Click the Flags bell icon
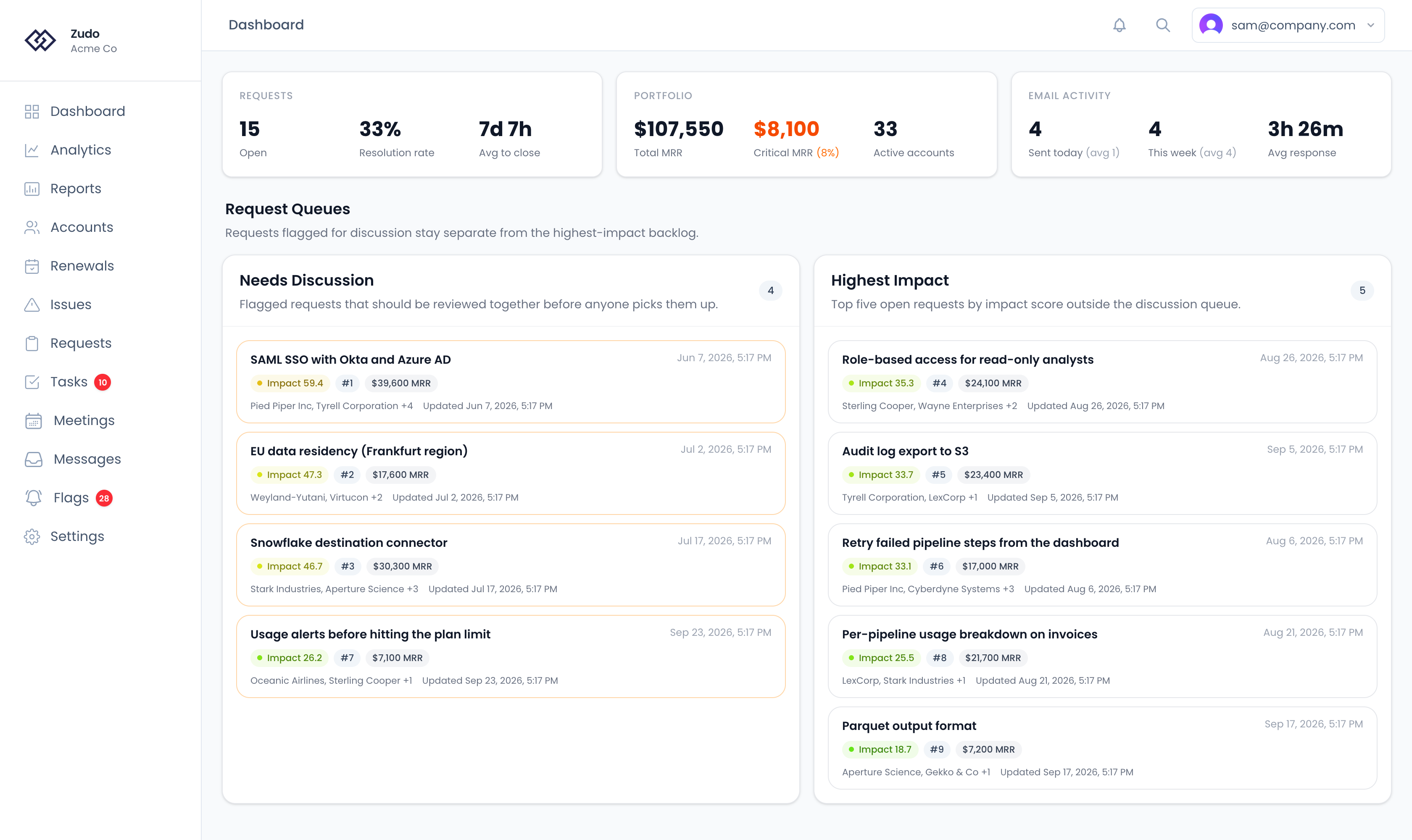The width and height of the screenshot is (1412, 840). coord(34,498)
